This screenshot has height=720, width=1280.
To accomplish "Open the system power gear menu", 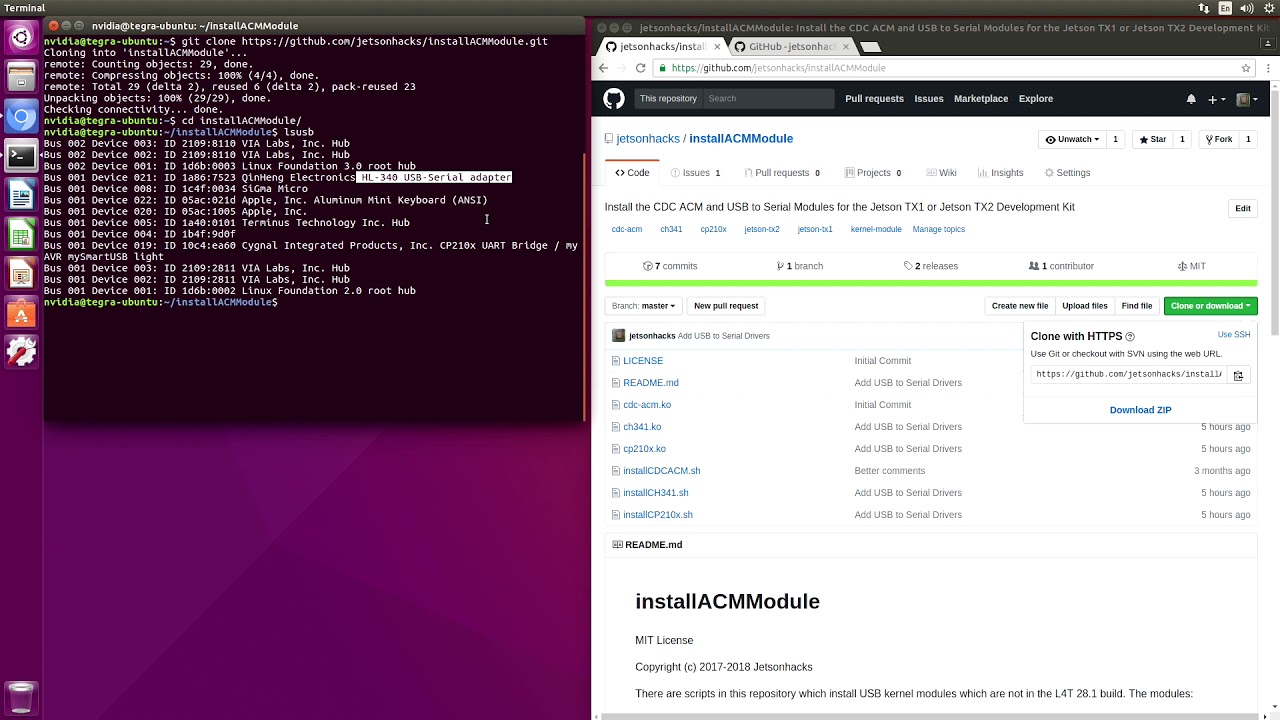I will (x=1268, y=8).
